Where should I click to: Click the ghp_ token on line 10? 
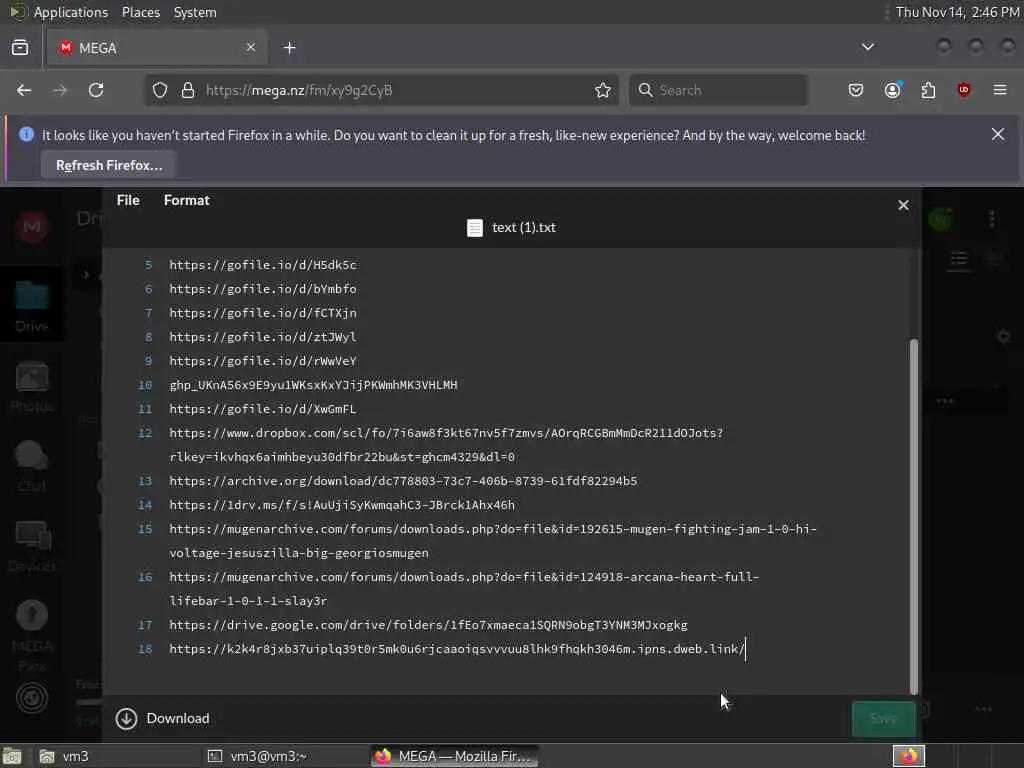pyautogui.click(x=313, y=385)
